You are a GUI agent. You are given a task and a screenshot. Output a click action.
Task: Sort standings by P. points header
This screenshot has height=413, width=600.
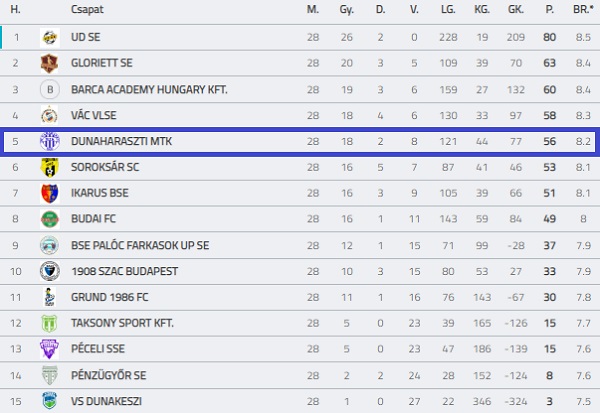click(549, 10)
